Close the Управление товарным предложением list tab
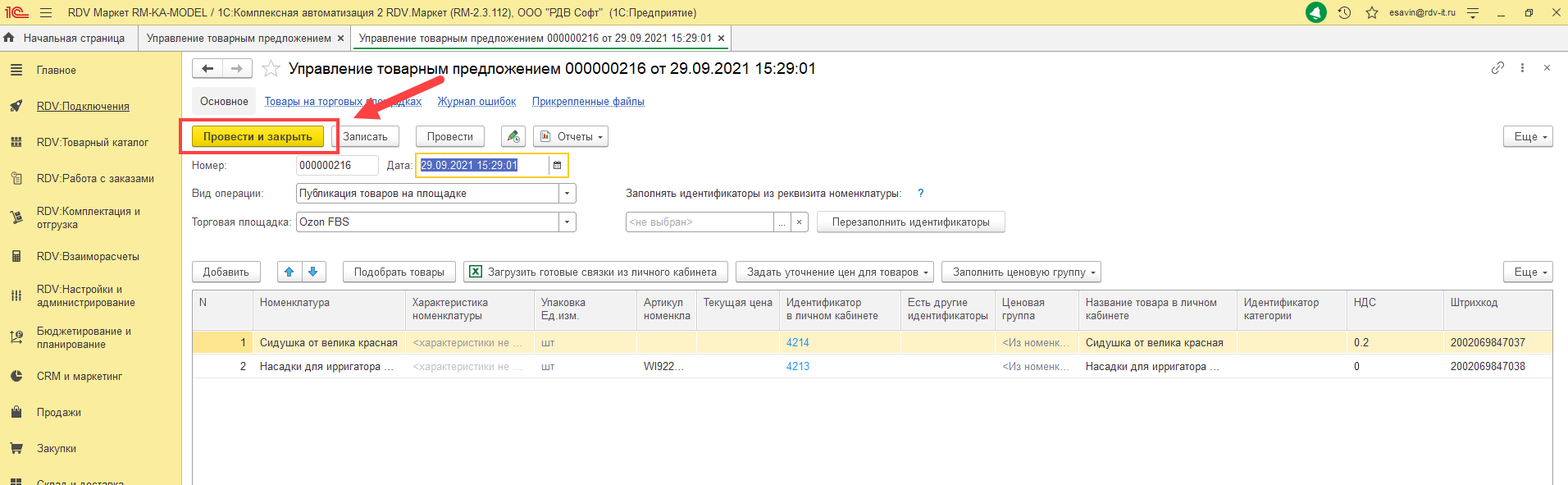 tap(340, 38)
